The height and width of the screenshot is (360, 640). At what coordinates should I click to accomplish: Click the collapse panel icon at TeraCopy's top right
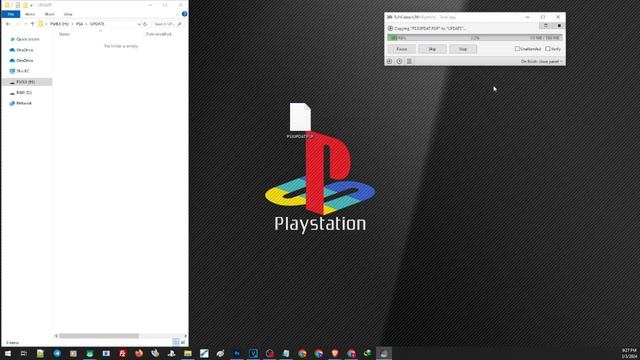click(x=546, y=26)
